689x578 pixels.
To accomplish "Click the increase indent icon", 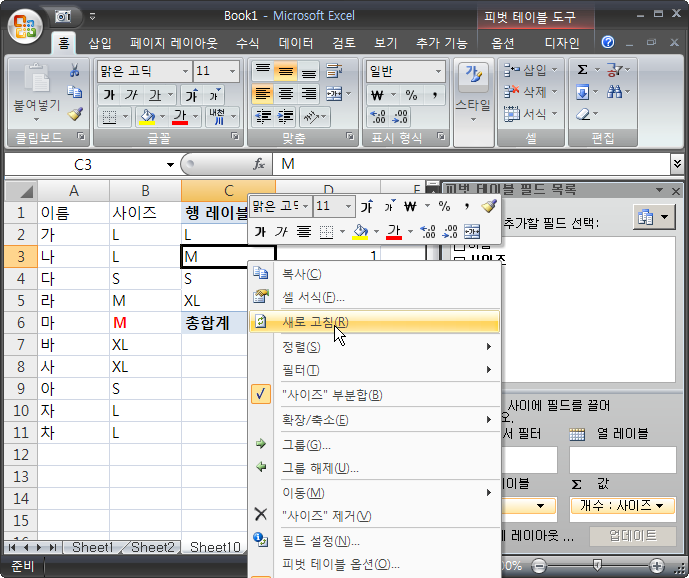I will (286, 117).
